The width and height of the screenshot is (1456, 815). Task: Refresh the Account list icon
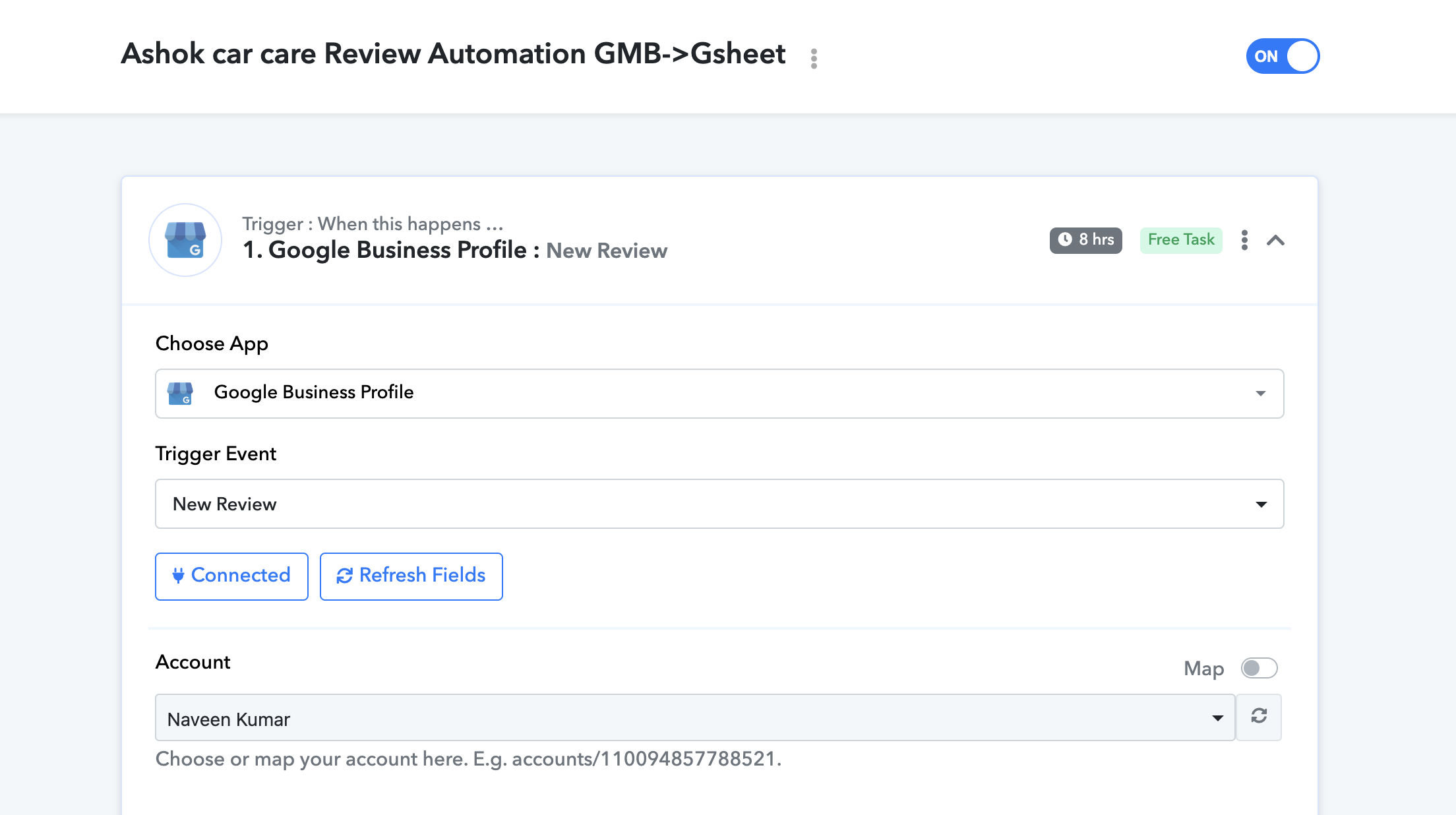click(x=1259, y=717)
